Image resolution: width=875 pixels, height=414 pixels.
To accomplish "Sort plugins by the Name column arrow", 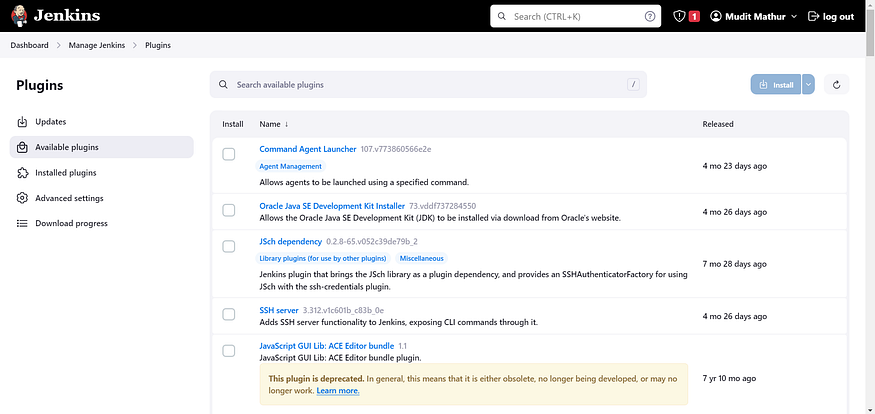I will coord(287,124).
